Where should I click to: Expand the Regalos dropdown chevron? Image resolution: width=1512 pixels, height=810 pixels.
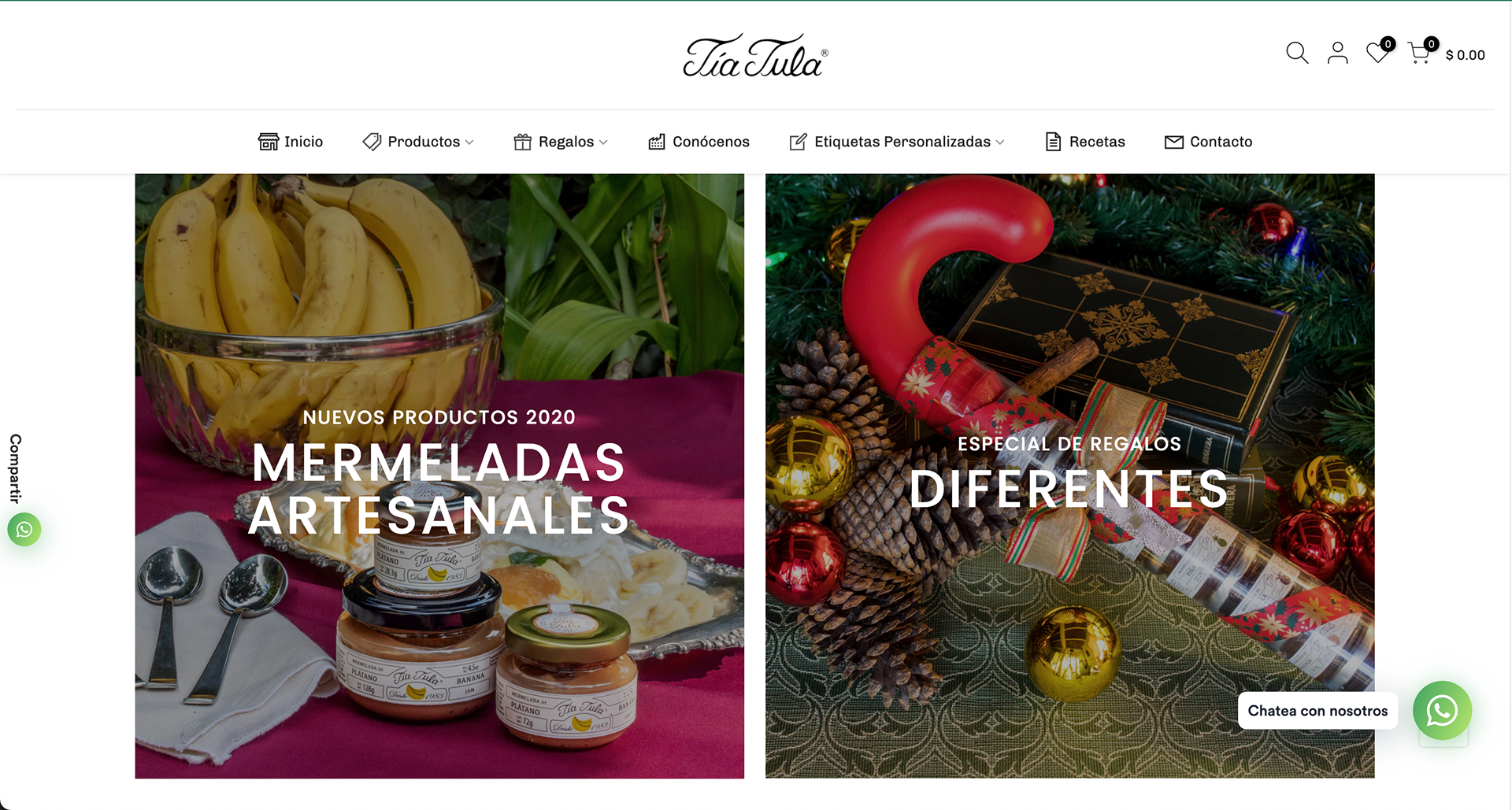603,142
